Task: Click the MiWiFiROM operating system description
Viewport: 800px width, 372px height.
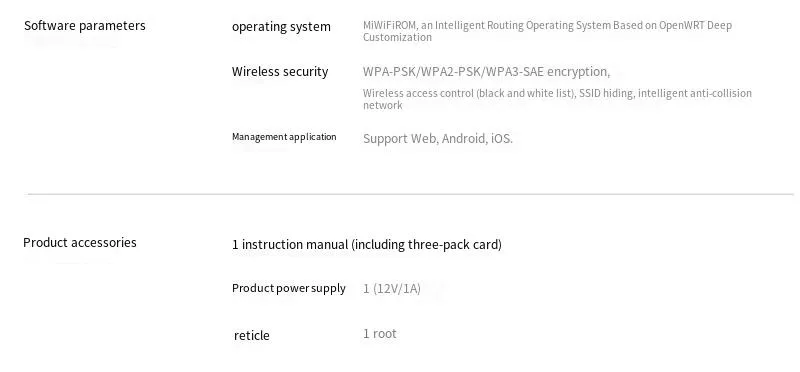Action: point(547,31)
